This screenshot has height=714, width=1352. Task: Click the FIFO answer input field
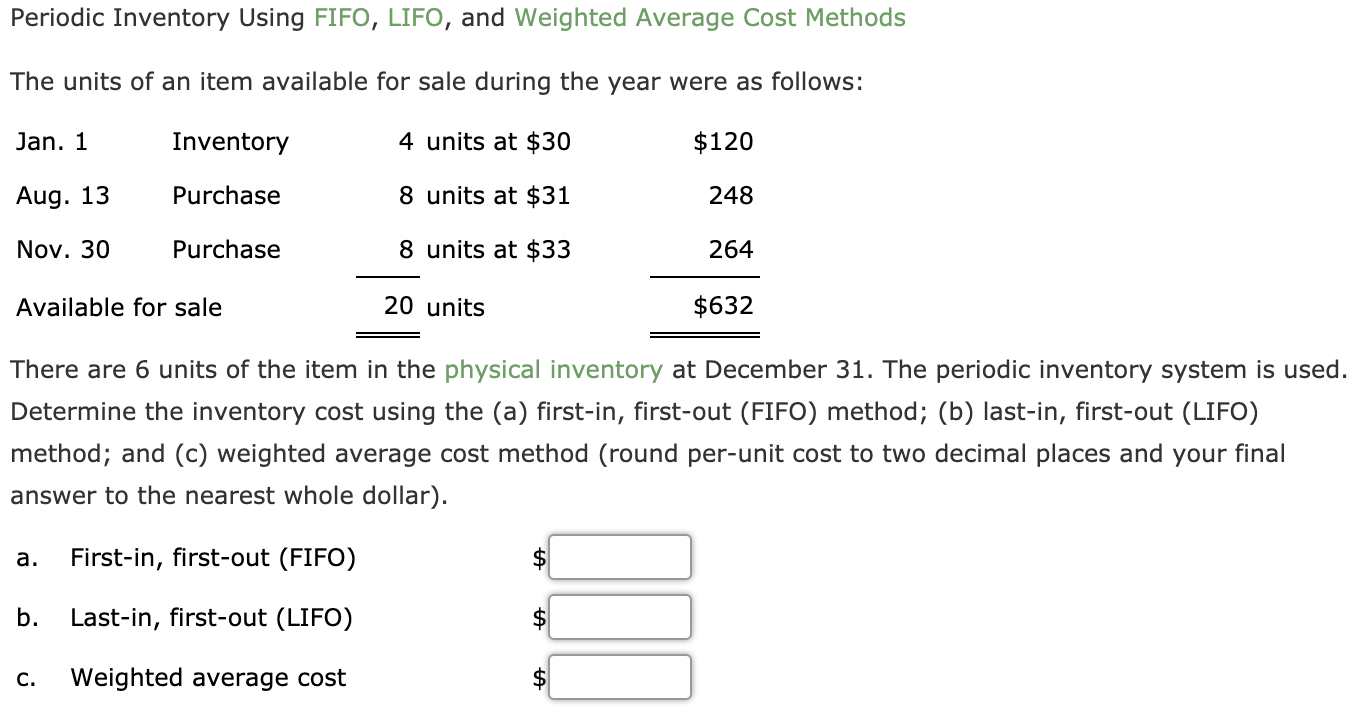coord(618,557)
